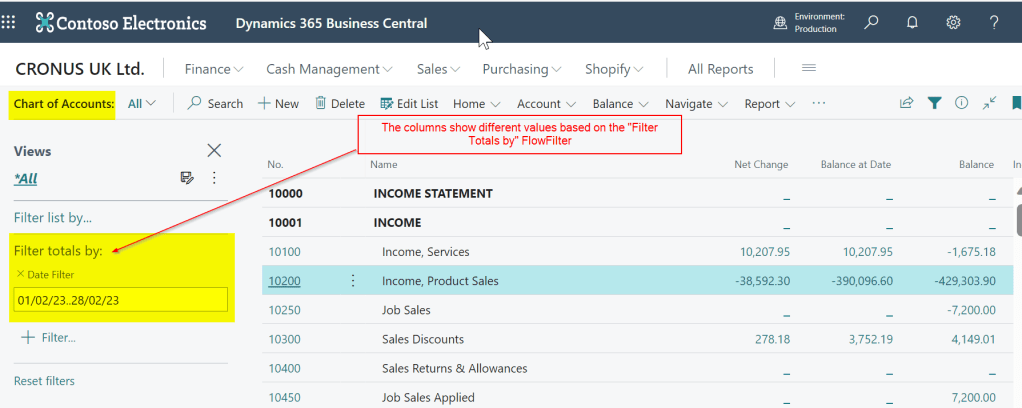
Task: Open row options for Income, Product Sales
Action: (x=352, y=281)
